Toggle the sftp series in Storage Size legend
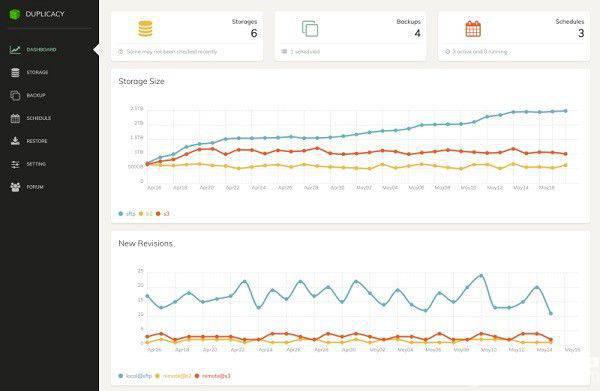This screenshot has width=600, height=391. [x=127, y=213]
